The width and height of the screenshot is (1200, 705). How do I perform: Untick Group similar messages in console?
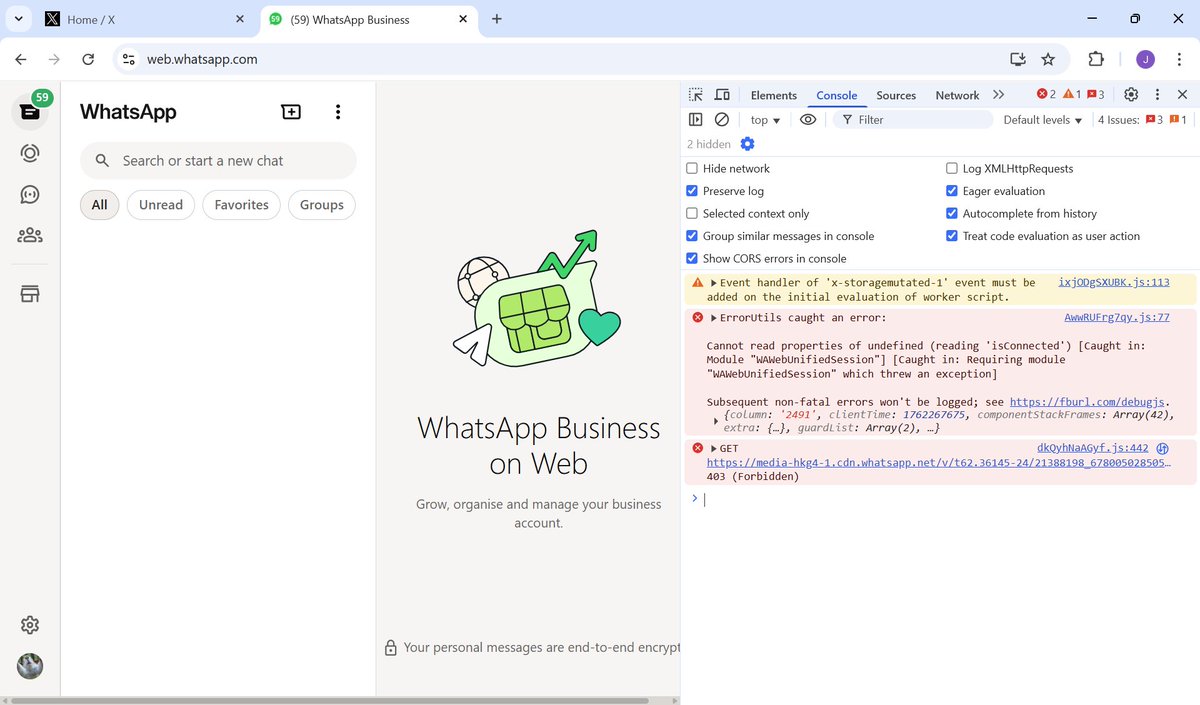point(692,236)
